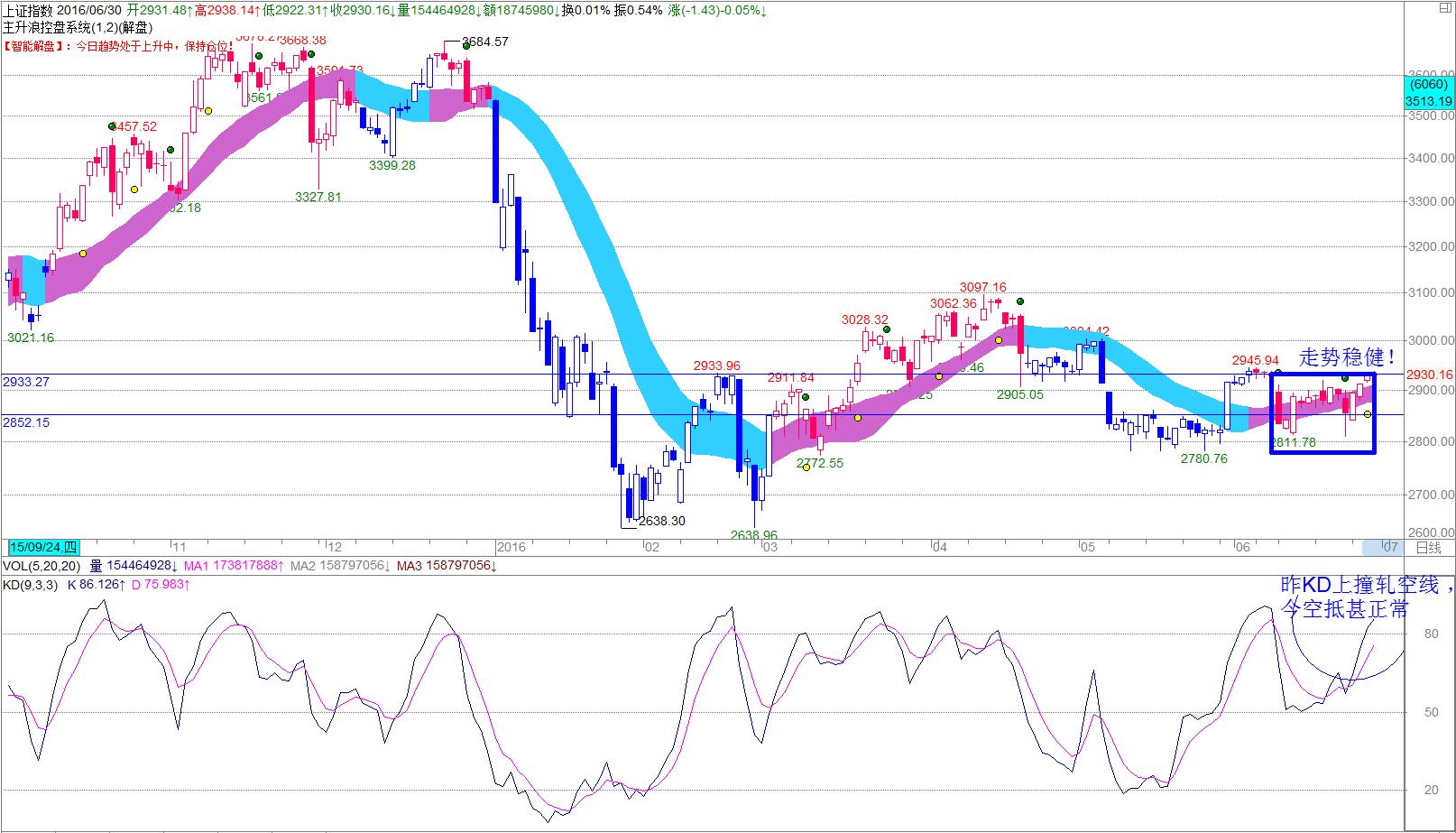Click the 3684.57 peak price label
Image resolution: width=1456 pixels, height=833 pixels.
click(x=485, y=42)
